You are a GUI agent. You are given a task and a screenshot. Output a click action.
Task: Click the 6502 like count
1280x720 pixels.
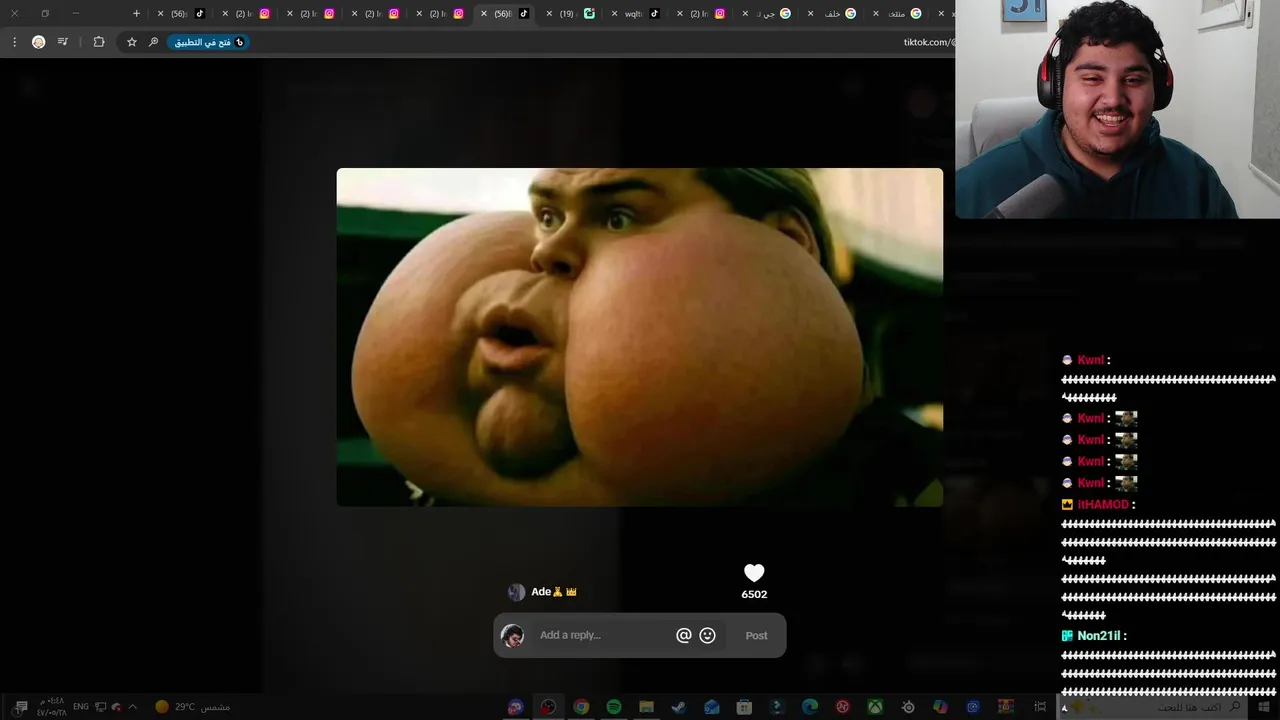[754, 594]
